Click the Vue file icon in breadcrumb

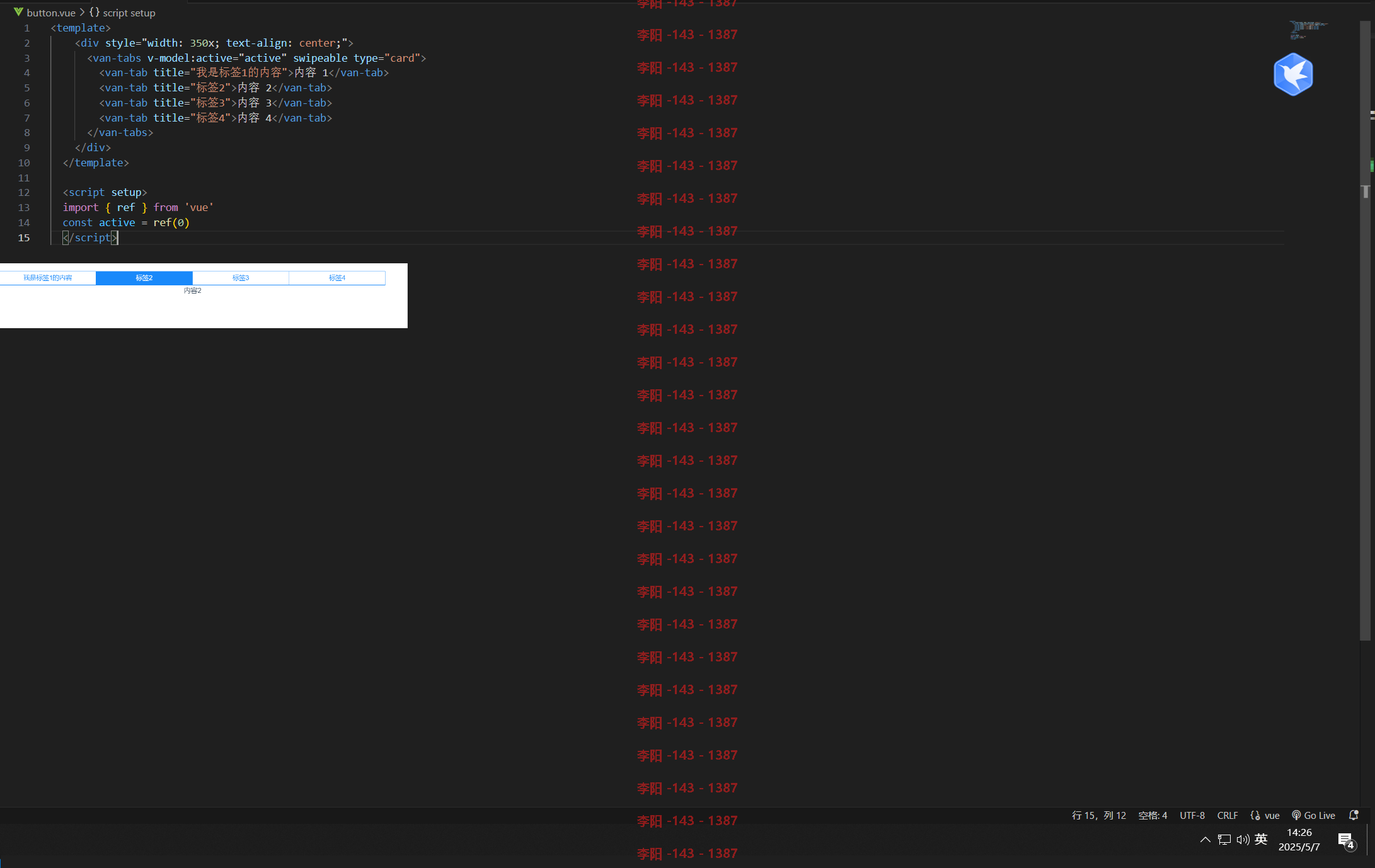(x=19, y=12)
